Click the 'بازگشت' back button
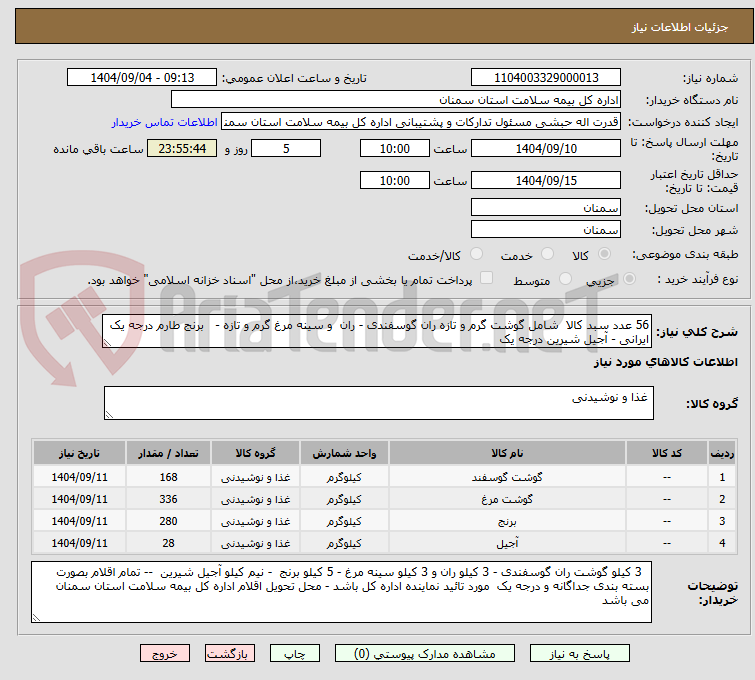Image resolution: width=755 pixels, height=680 pixels. point(230,654)
